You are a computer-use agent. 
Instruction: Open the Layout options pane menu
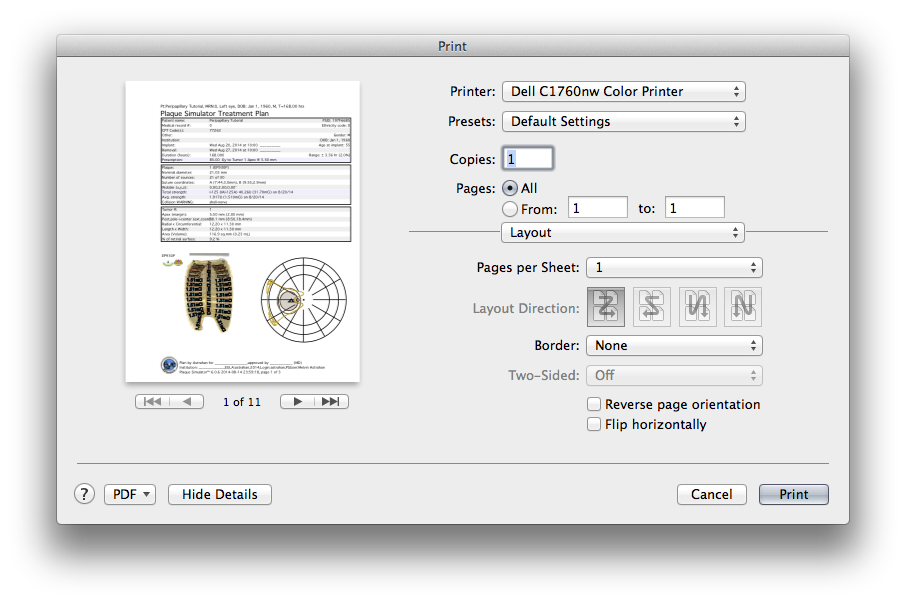622,233
